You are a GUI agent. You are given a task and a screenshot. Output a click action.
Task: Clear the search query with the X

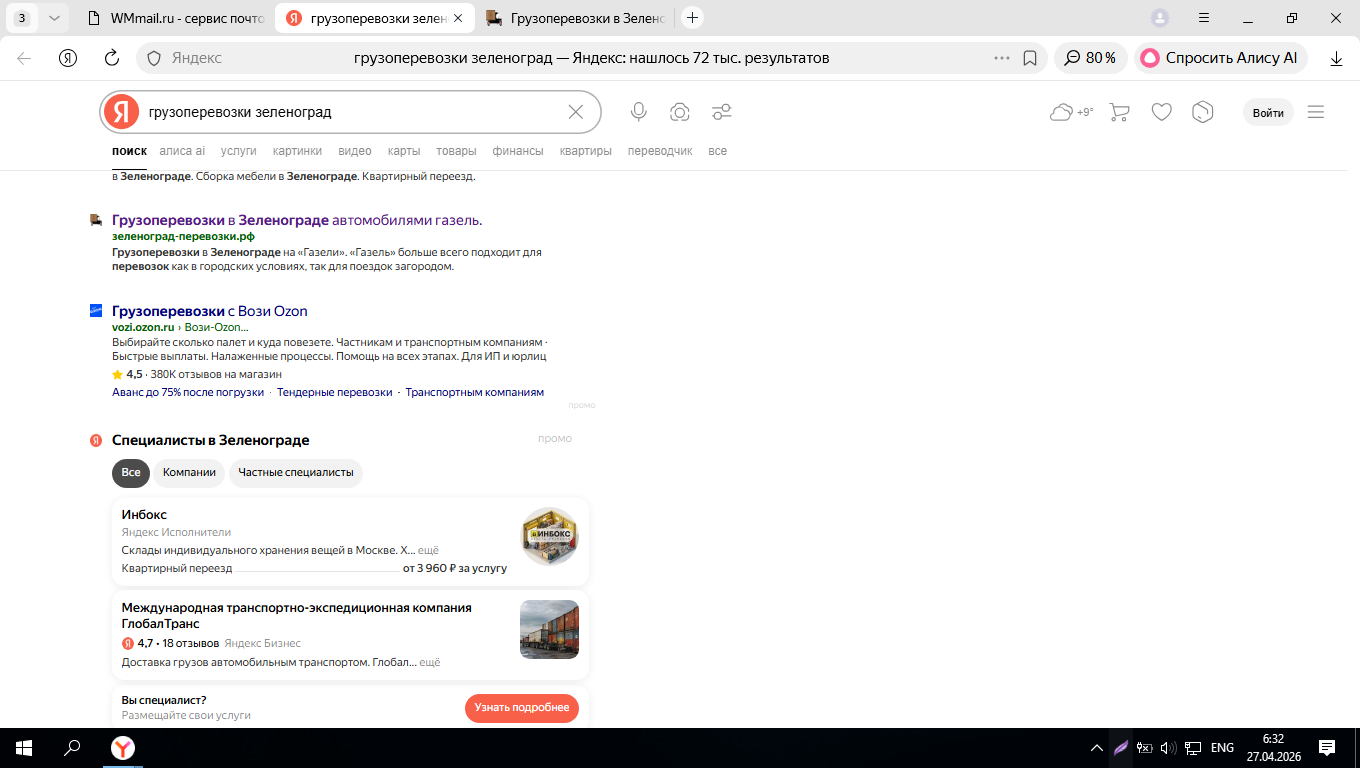[x=575, y=112]
